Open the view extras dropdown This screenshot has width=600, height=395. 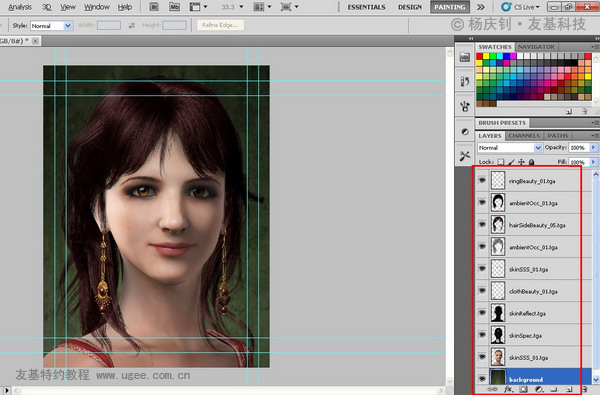point(199,7)
